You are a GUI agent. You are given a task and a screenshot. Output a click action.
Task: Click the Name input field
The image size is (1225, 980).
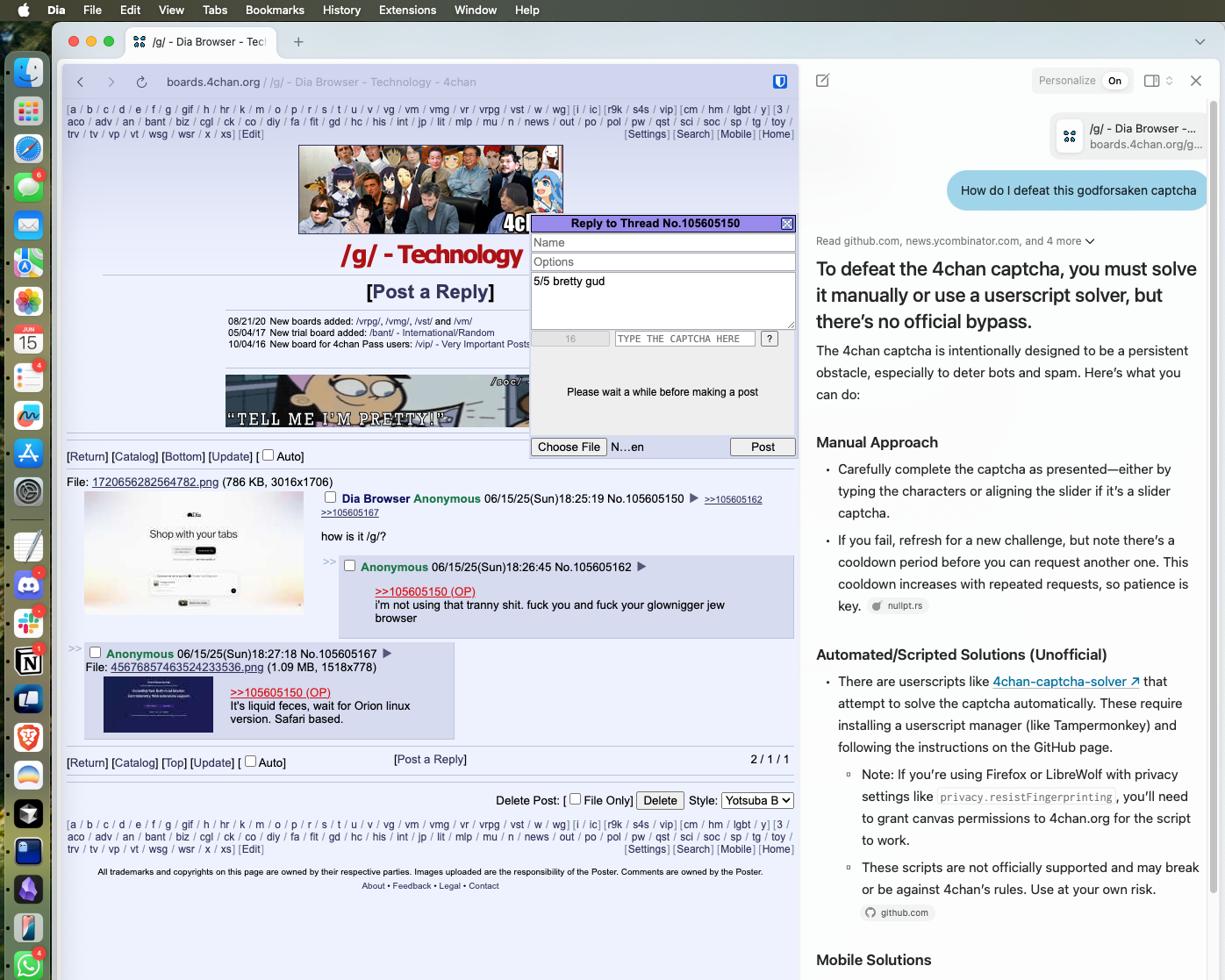[663, 243]
